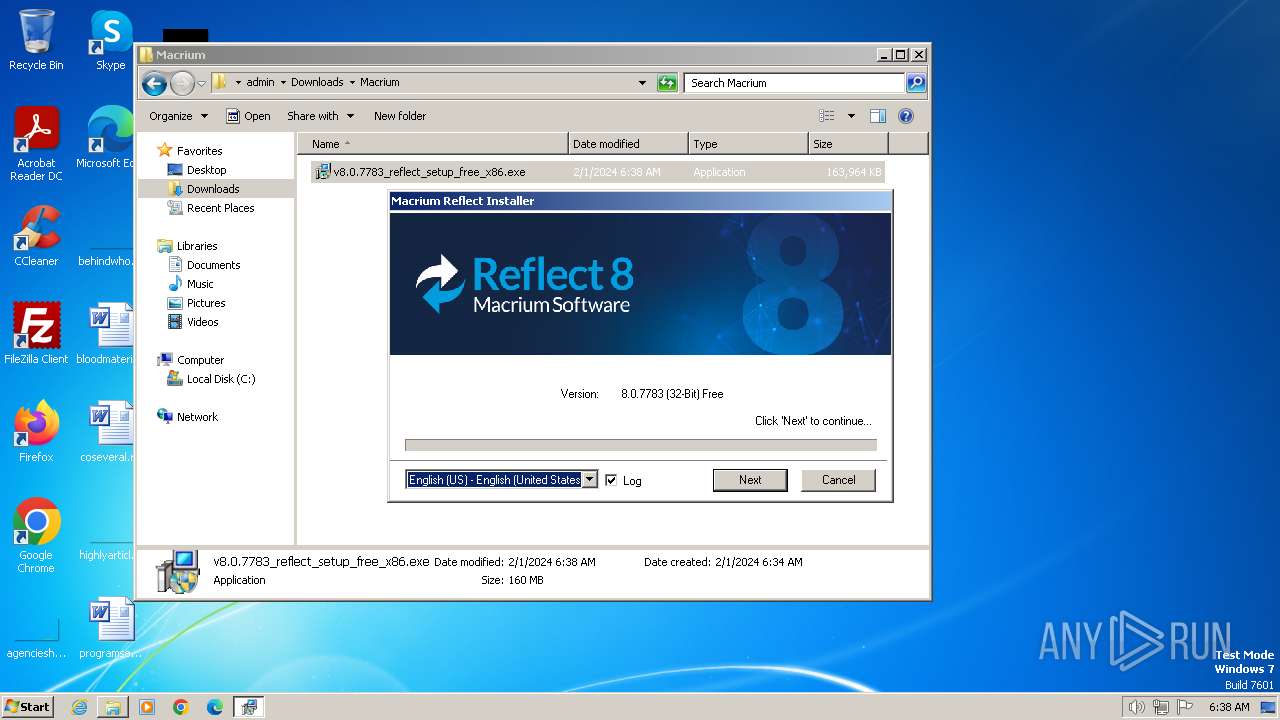Create a New folder
The width and height of the screenshot is (1280, 720).
point(400,116)
